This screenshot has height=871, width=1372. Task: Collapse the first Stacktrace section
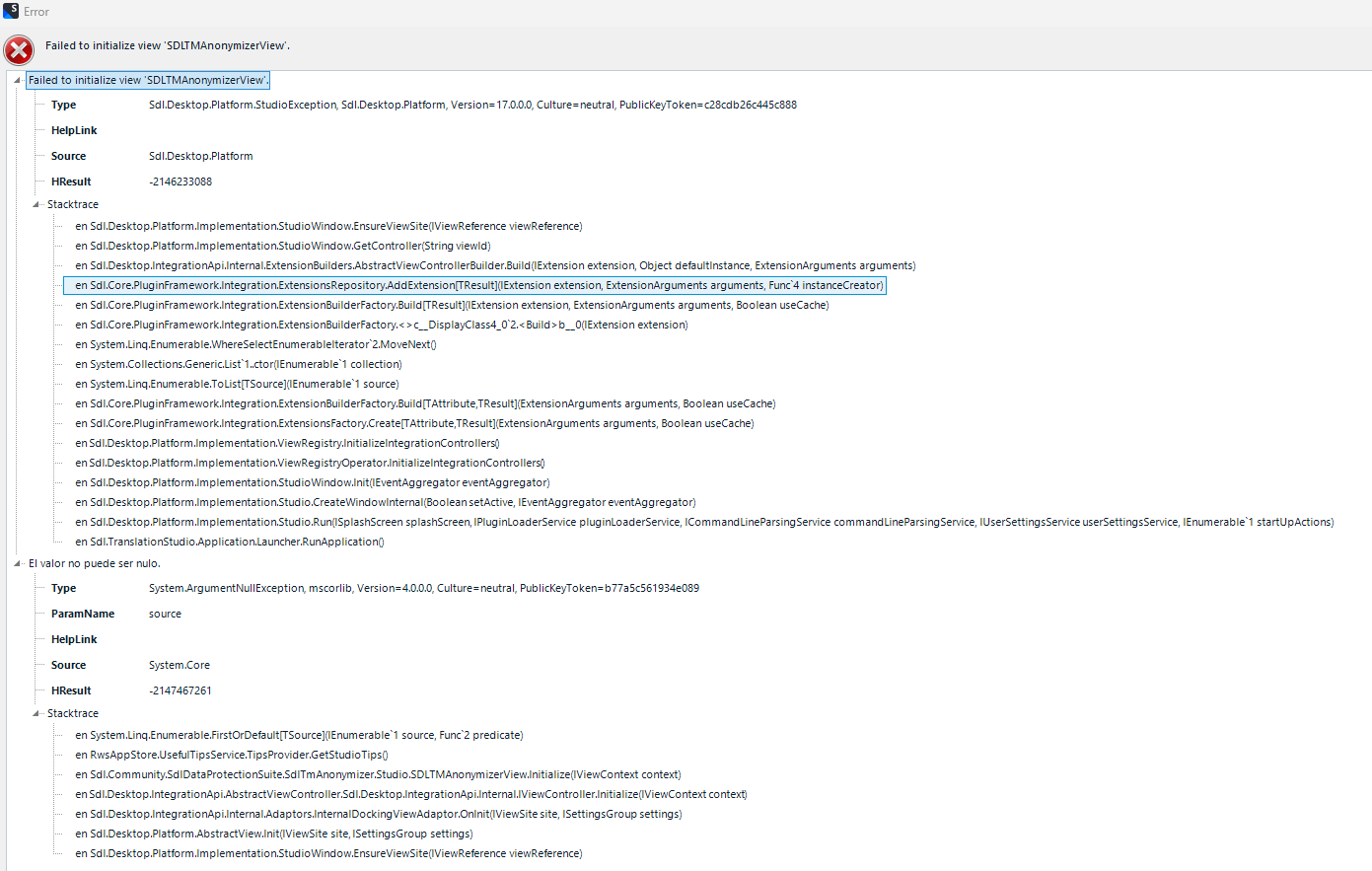click(36, 204)
